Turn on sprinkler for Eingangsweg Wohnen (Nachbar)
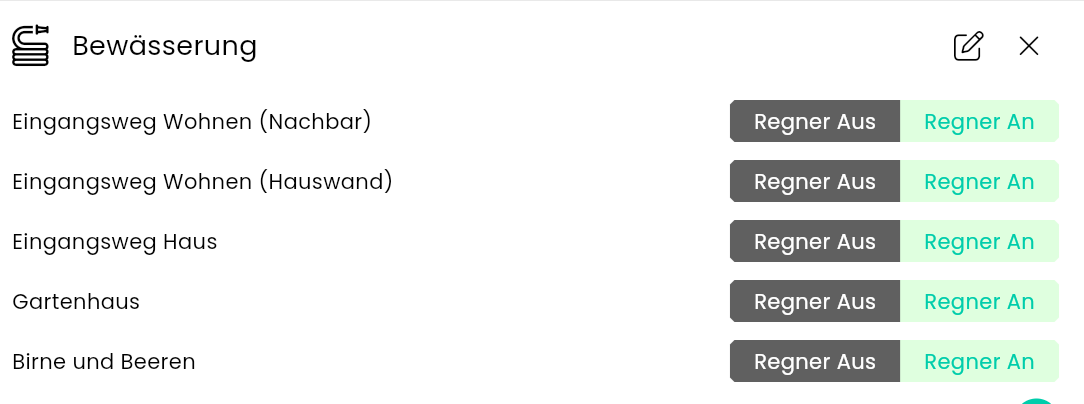 [979, 122]
